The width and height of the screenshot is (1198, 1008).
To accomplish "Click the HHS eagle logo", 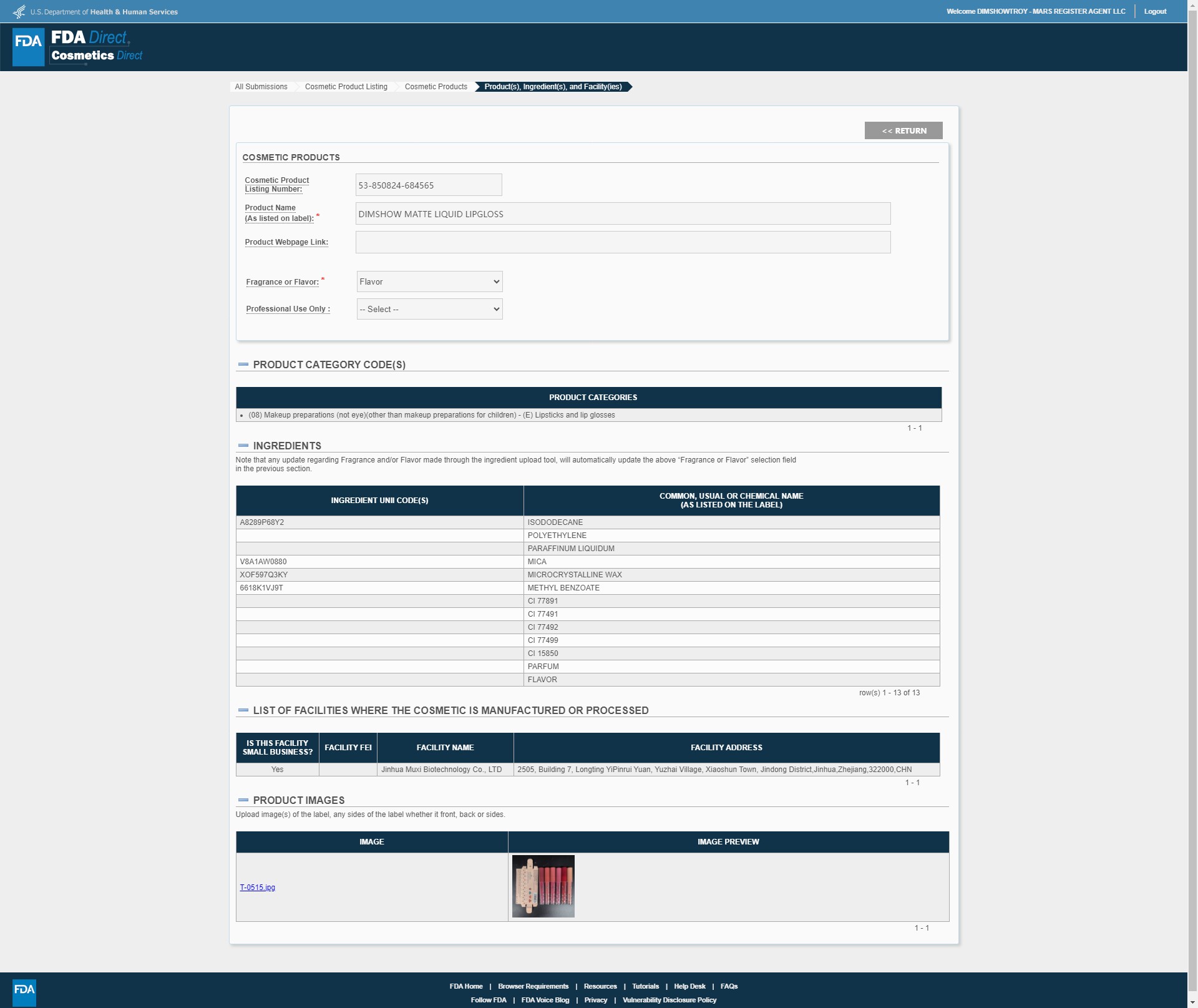I will [x=19, y=12].
